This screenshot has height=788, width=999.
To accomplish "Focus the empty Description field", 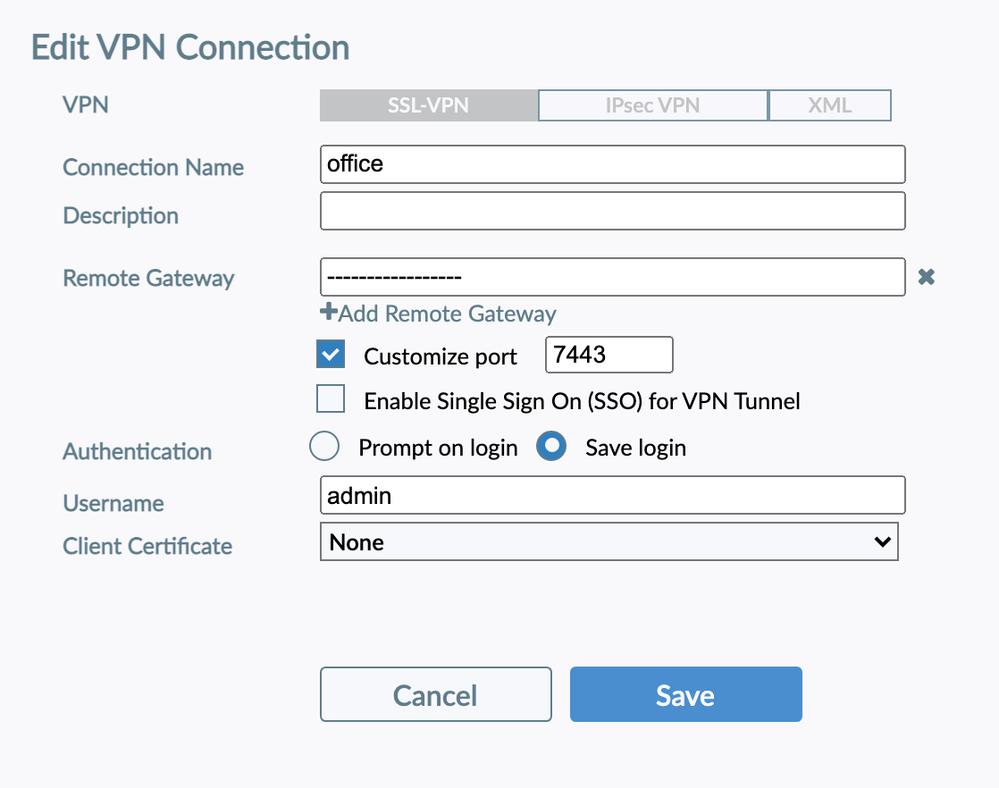I will point(612,211).
